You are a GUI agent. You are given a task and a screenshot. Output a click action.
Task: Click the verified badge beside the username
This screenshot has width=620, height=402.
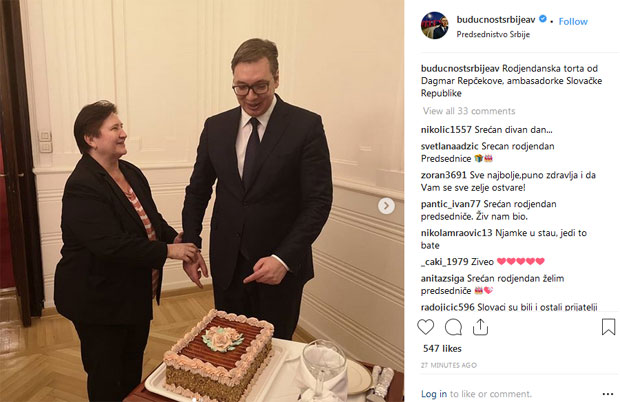point(543,19)
